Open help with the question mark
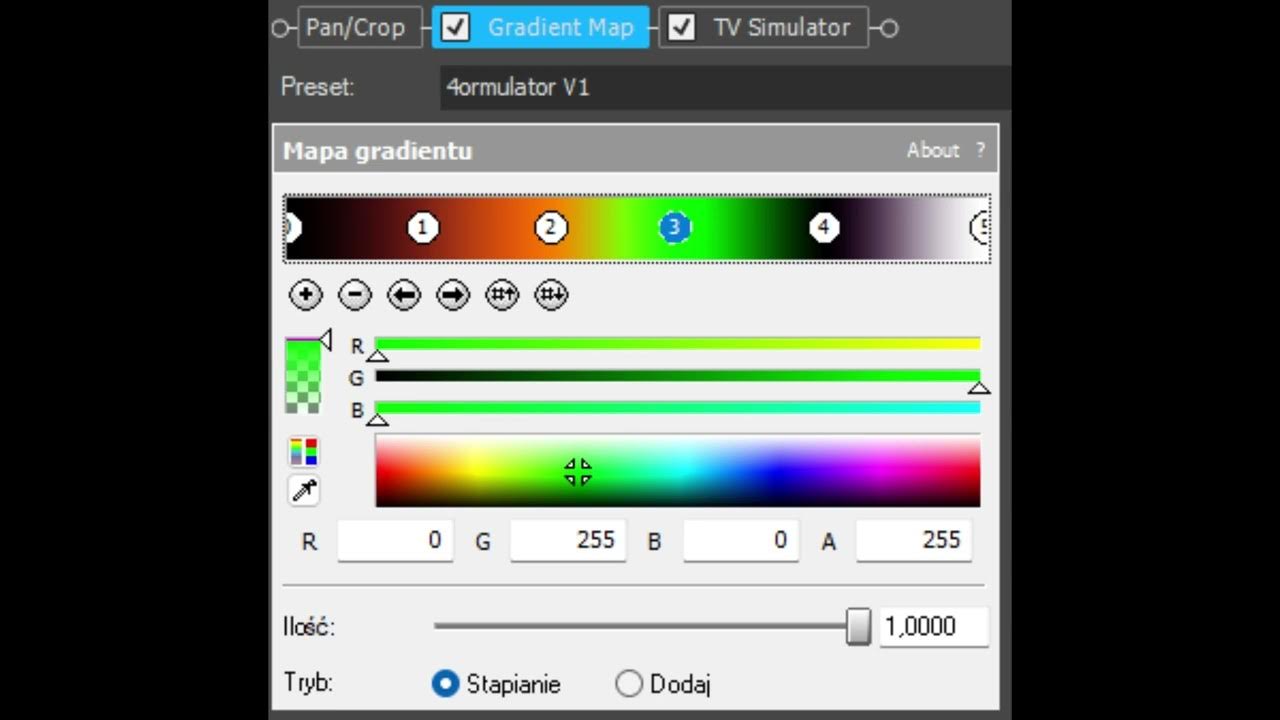Image resolution: width=1280 pixels, height=720 pixels. click(980, 150)
